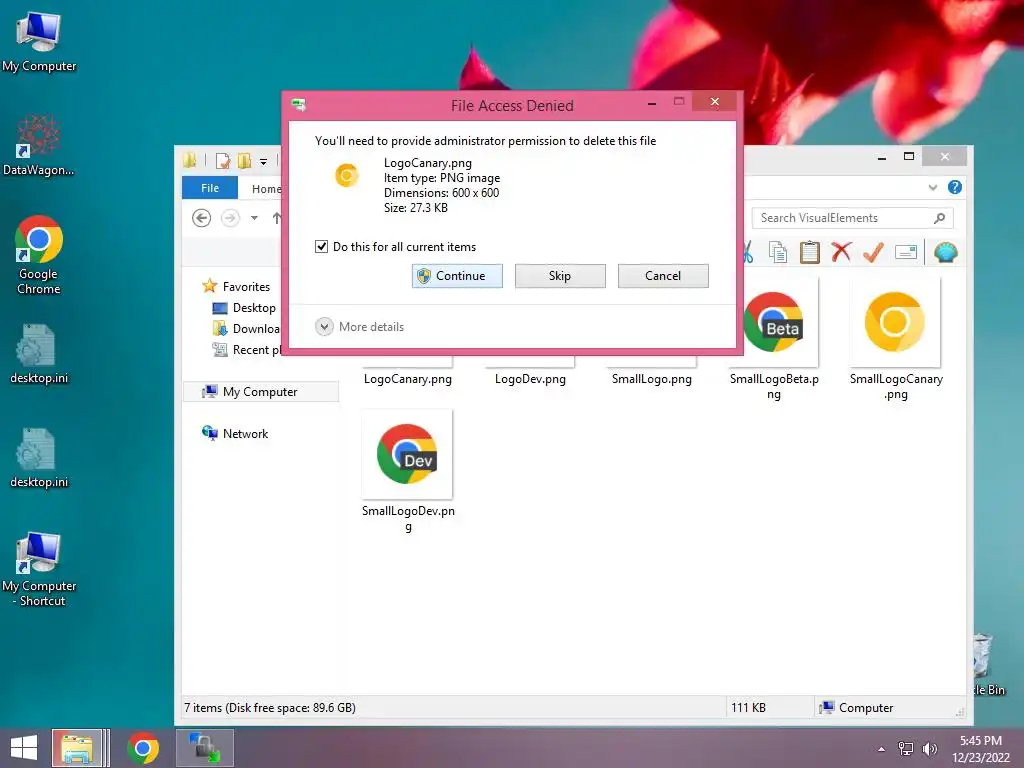Open My Computer - Shortcut desktop icon

click(x=39, y=569)
